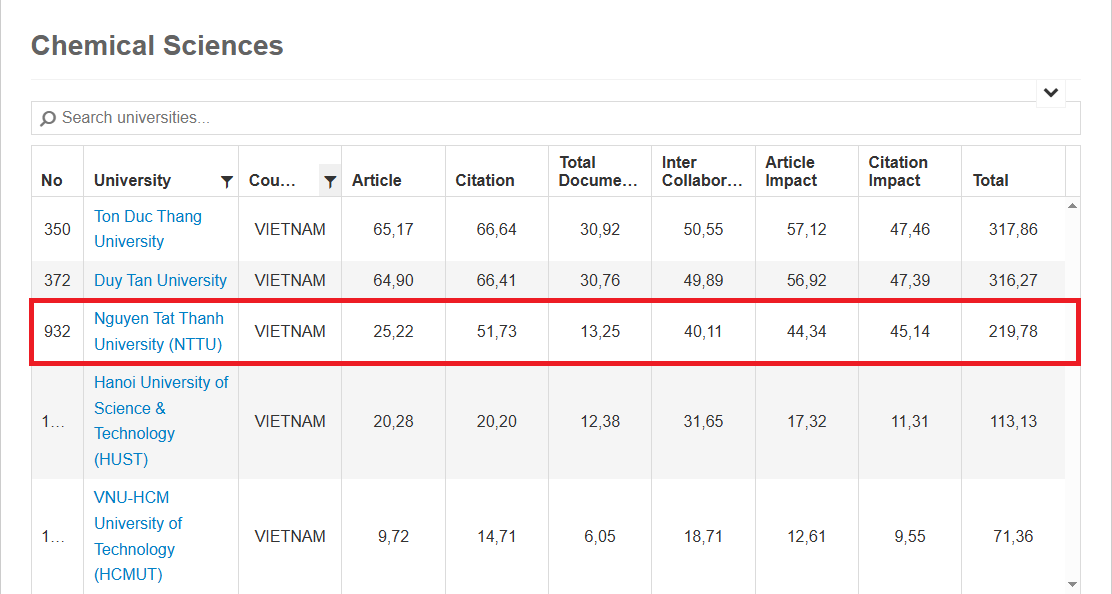Sort by the Total Documents column header

pos(600,172)
